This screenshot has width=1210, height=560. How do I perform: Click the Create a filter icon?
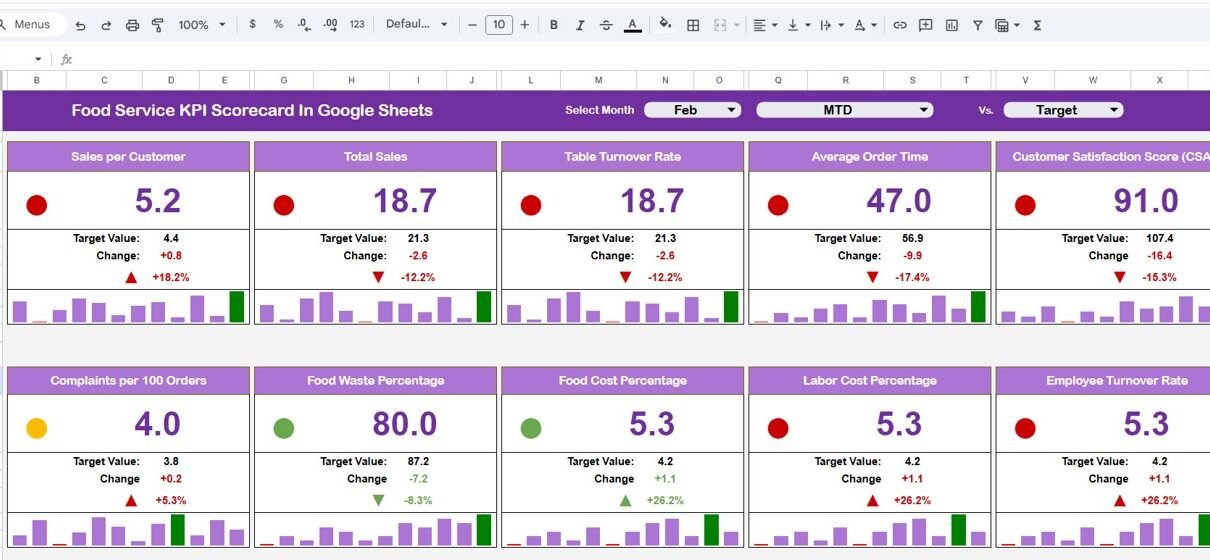[x=978, y=25]
